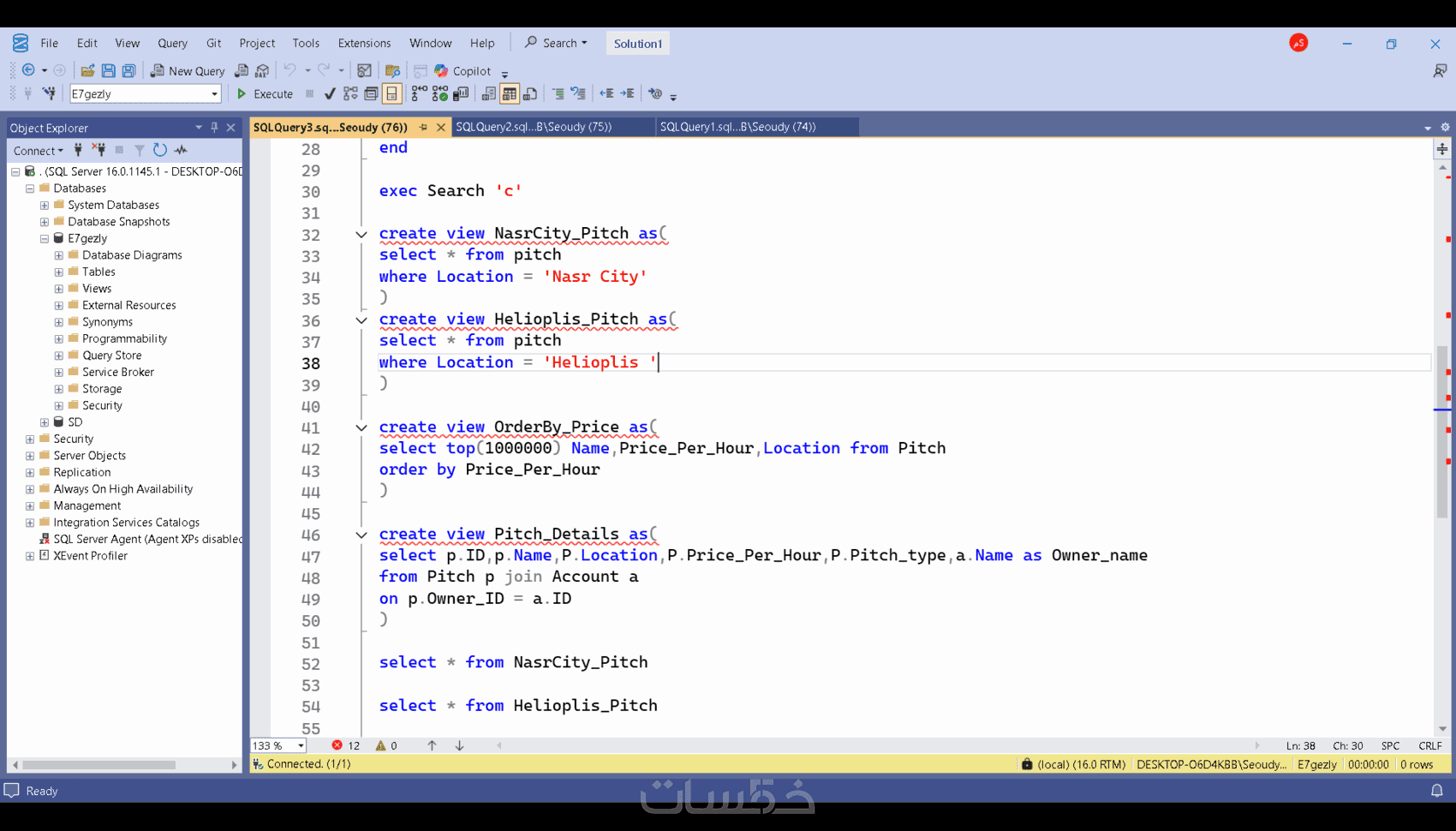Refresh the Object Explorer tree
The image size is (1456, 831).
(x=160, y=150)
